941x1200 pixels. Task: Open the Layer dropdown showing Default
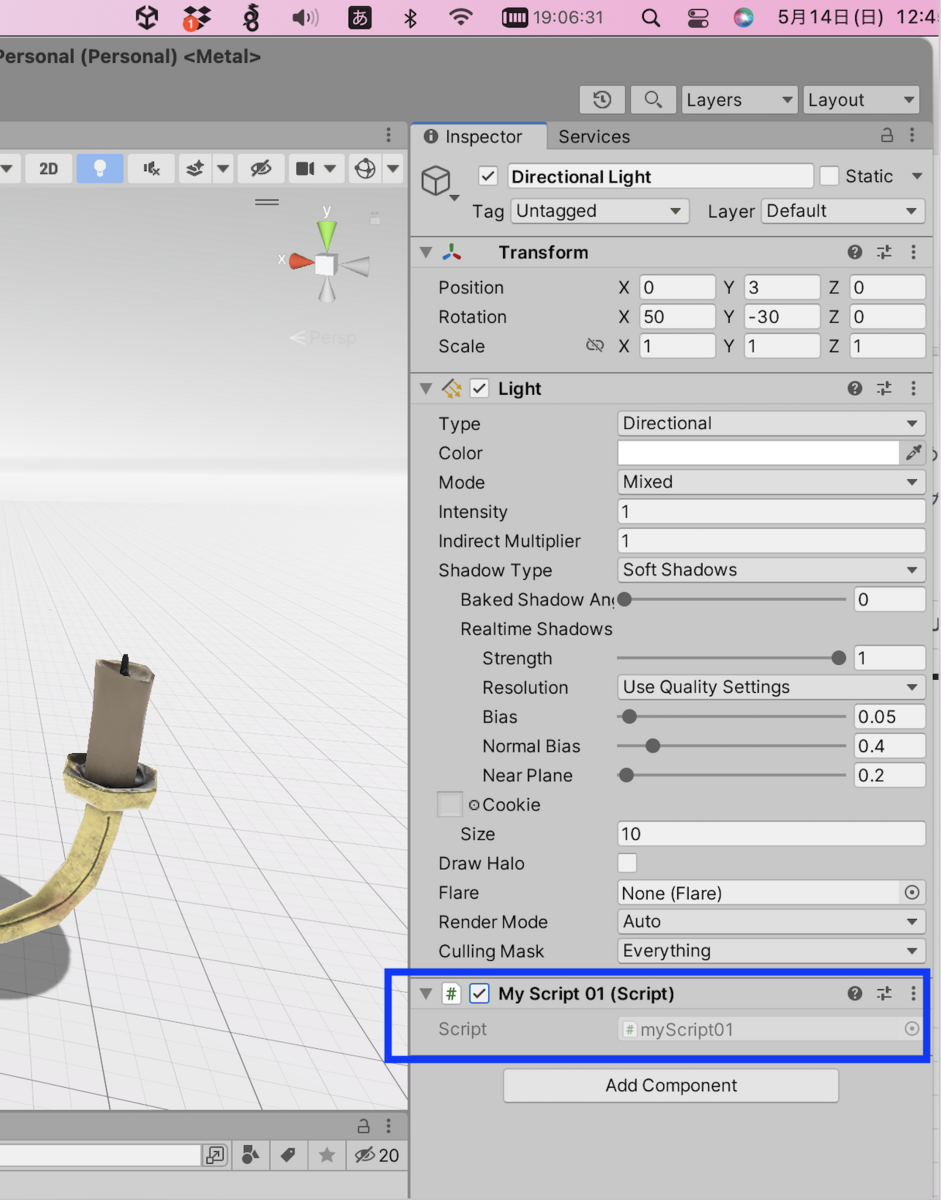pyautogui.click(x=842, y=211)
